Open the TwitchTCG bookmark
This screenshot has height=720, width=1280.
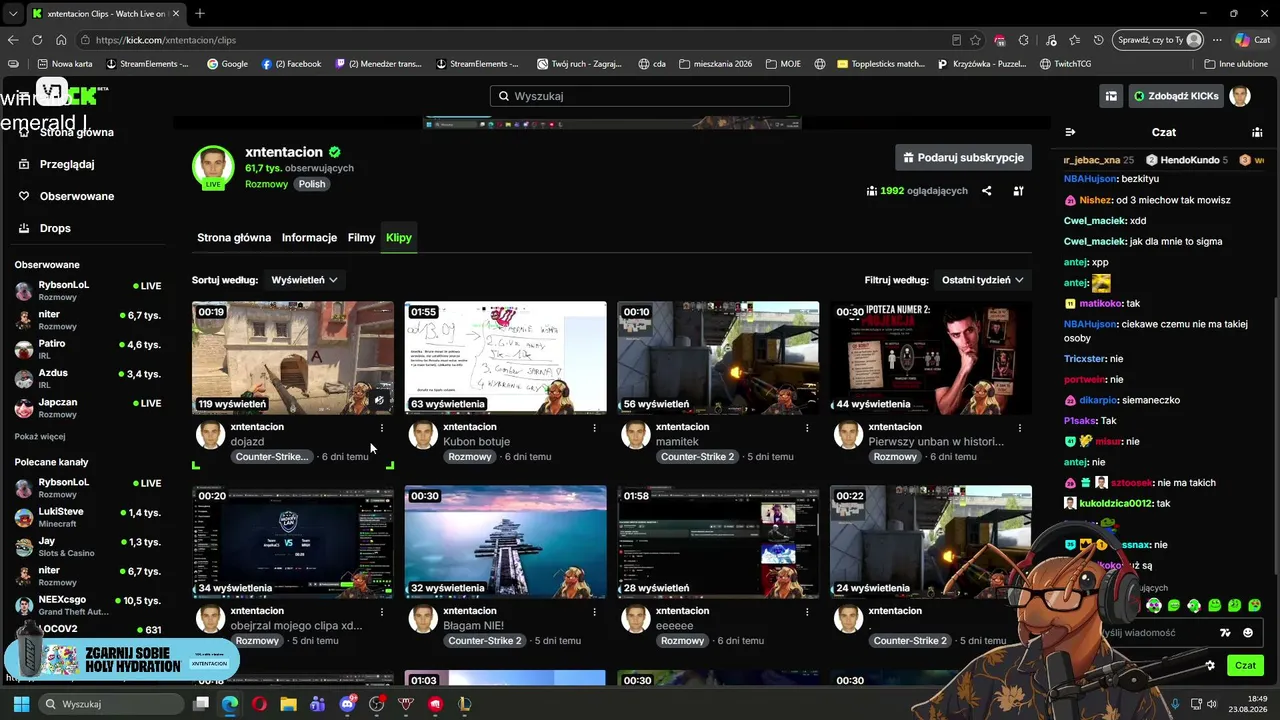(x=1065, y=64)
